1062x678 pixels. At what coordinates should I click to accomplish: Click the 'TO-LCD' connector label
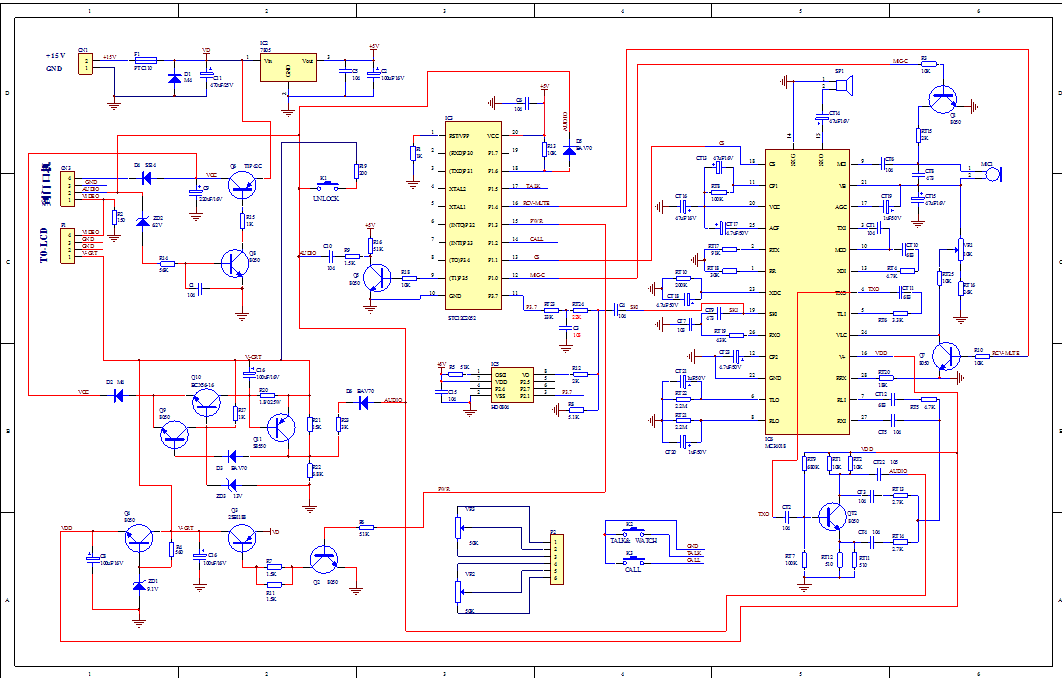point(44,245)
